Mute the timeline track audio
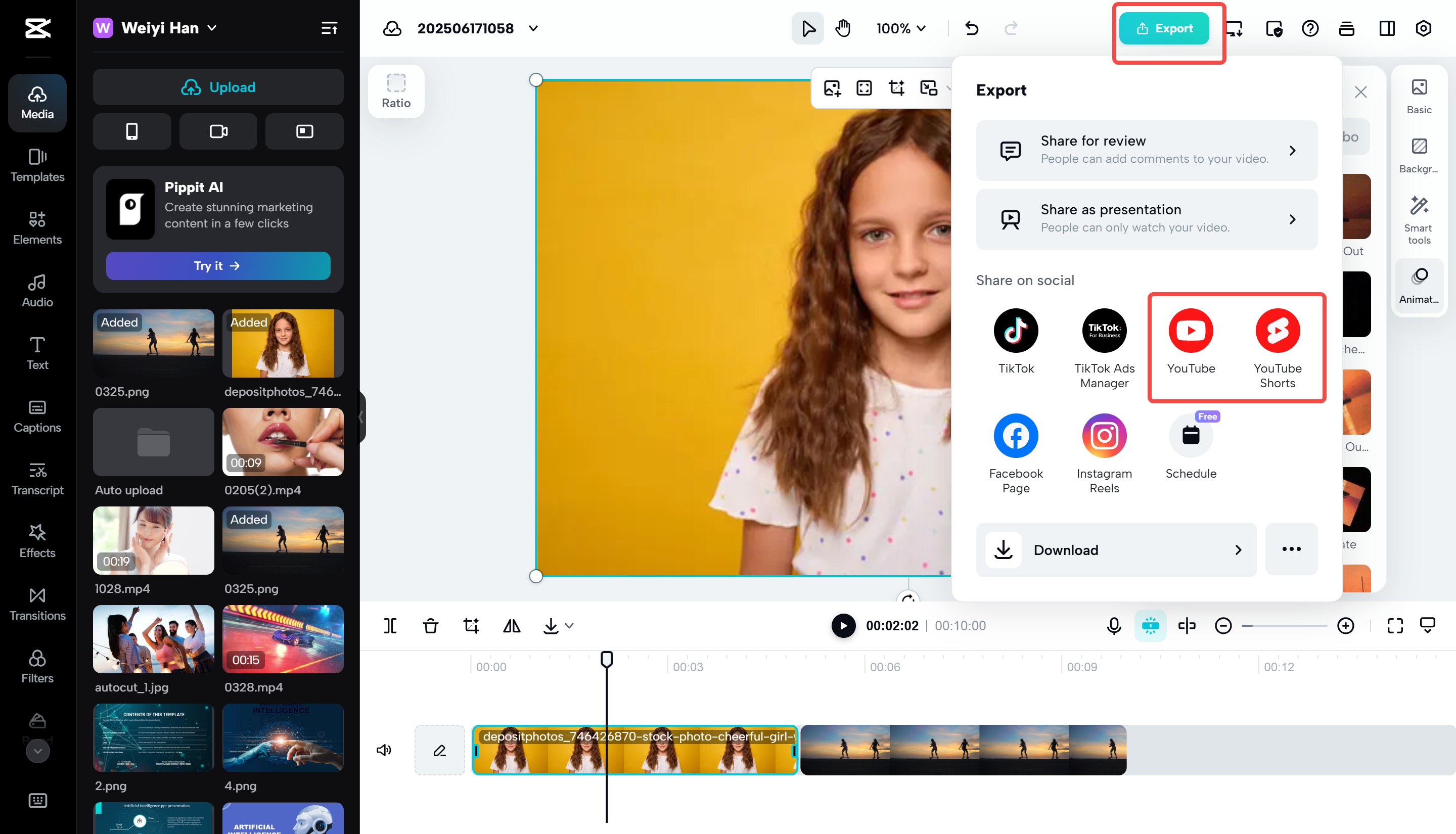Screen dimensions: 1456x834 pos(383,750)
